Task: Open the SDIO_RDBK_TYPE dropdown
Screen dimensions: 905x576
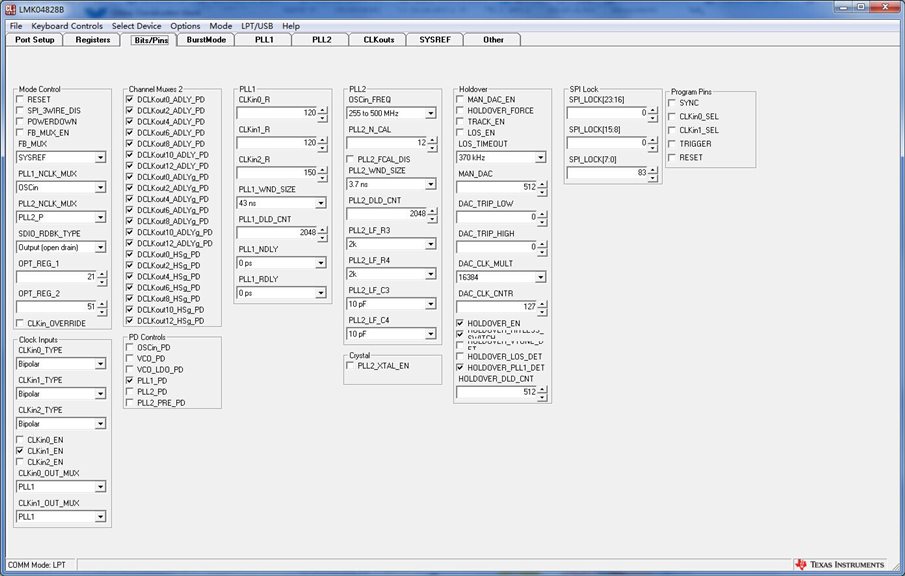Action: click(x=61, y=247)
